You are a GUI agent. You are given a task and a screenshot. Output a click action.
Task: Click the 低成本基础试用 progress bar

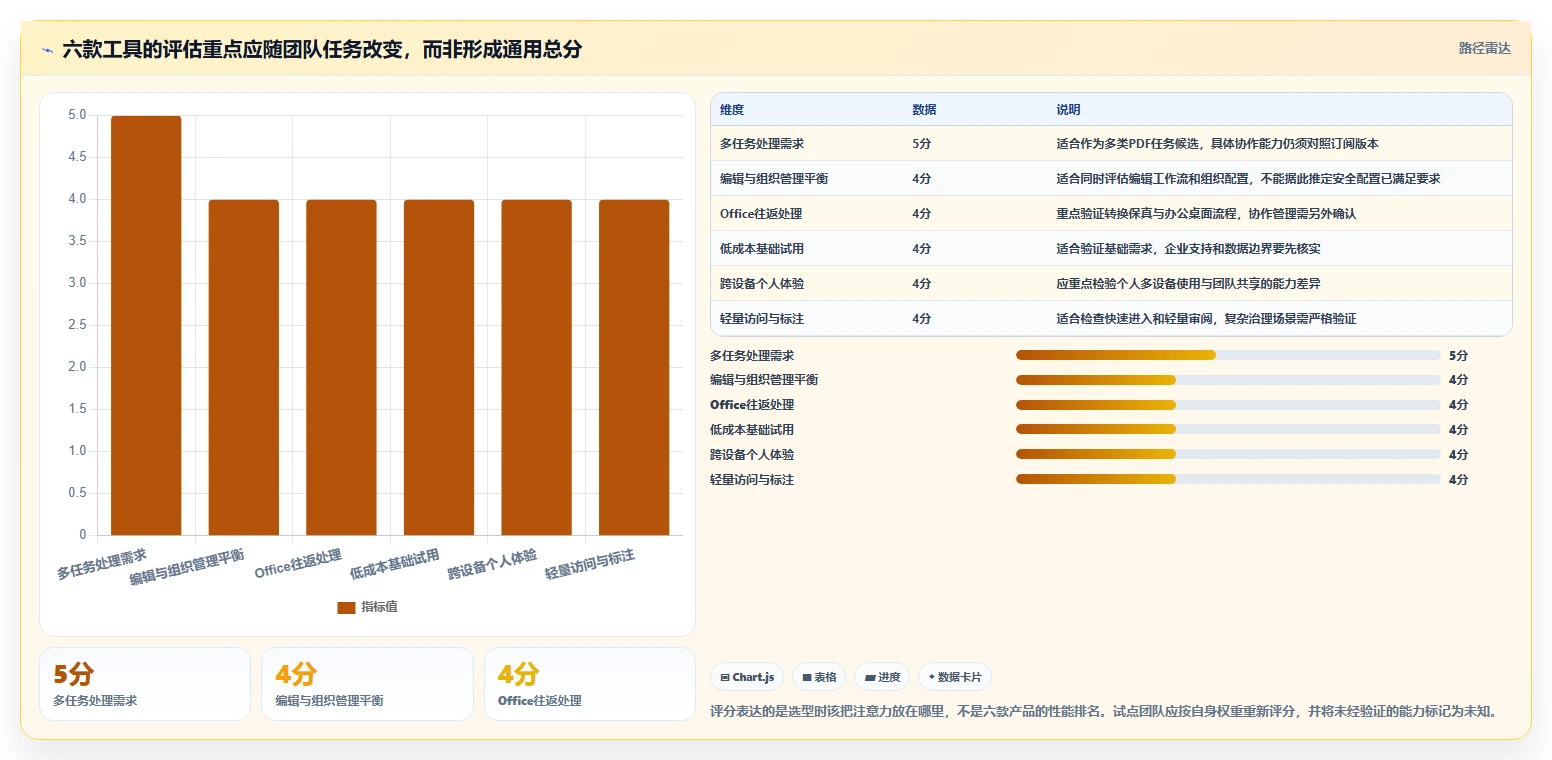coord(1228,430)
